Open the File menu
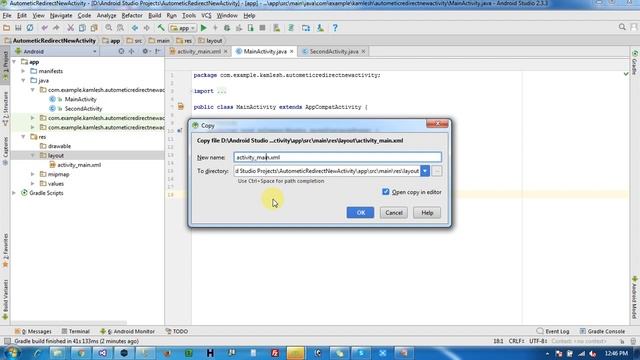Viewport: 640px width, 360px height. (x=7, y=16)
